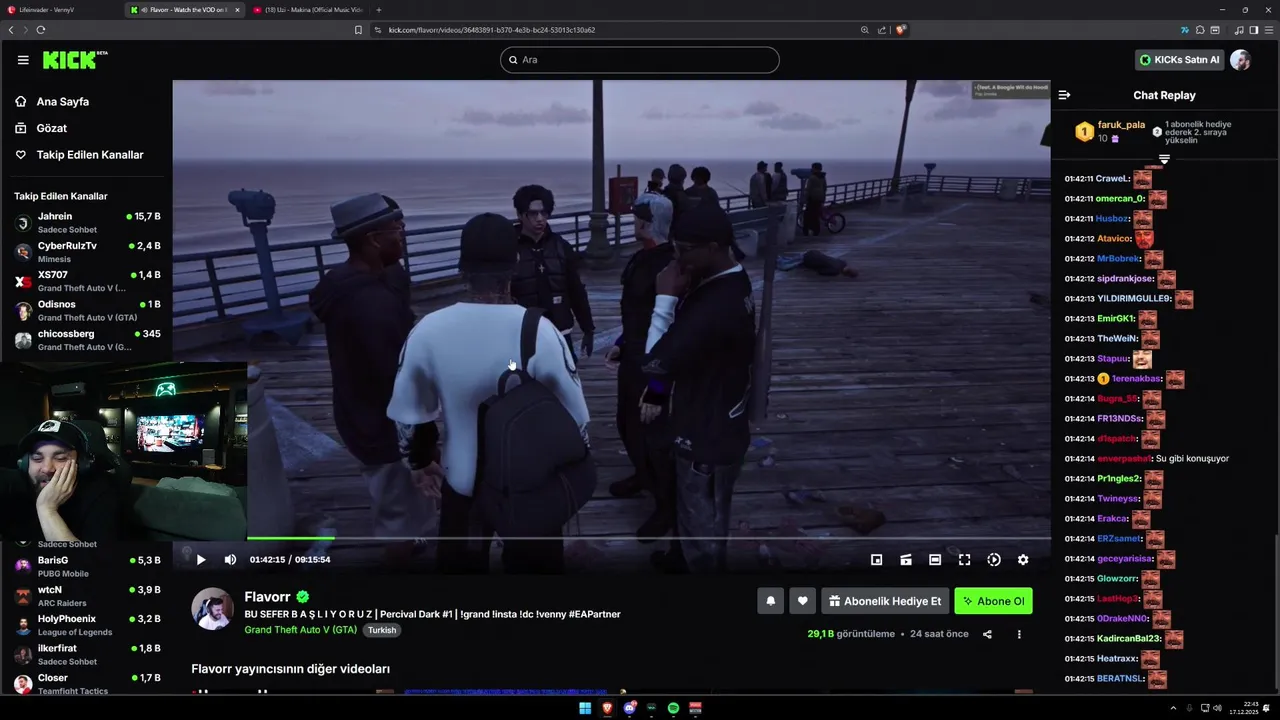Viewport: 1280px width, 720px height.
Task: Open a new browser tab
Action: [x=378, y=10]
